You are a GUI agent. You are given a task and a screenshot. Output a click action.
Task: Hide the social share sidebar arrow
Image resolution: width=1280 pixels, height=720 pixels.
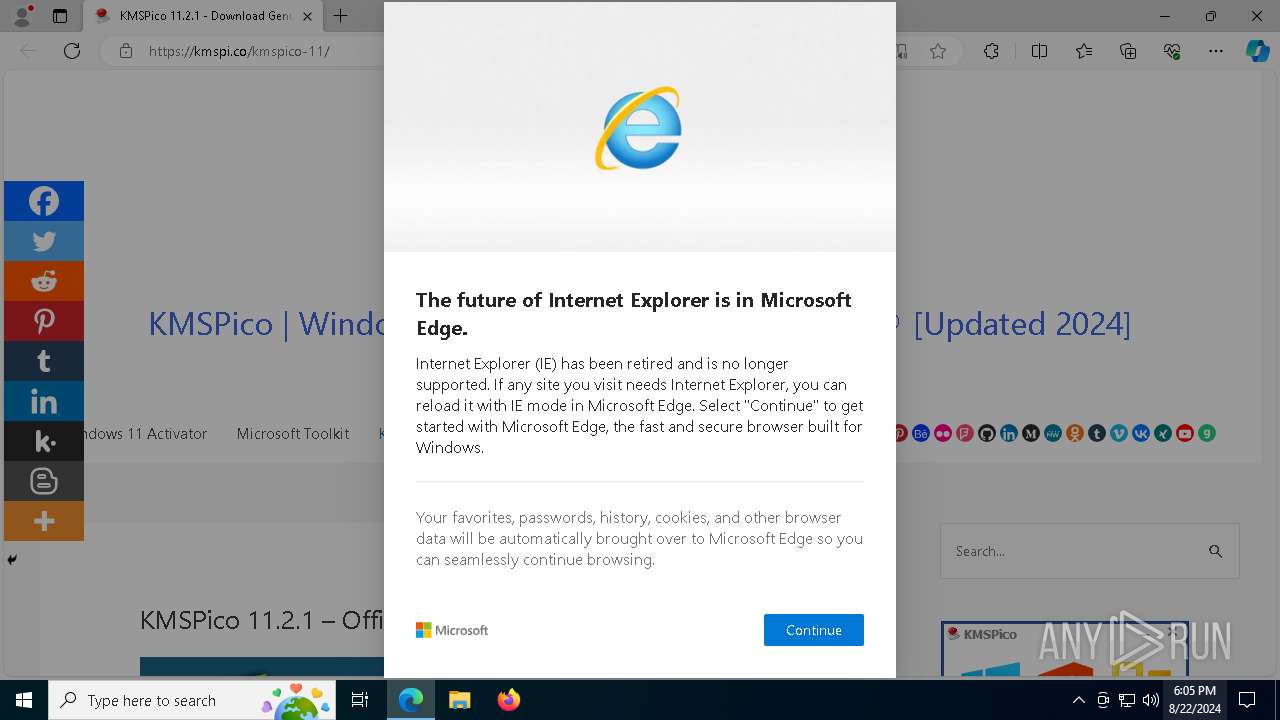pyautogui.click(x=12, y=560)
